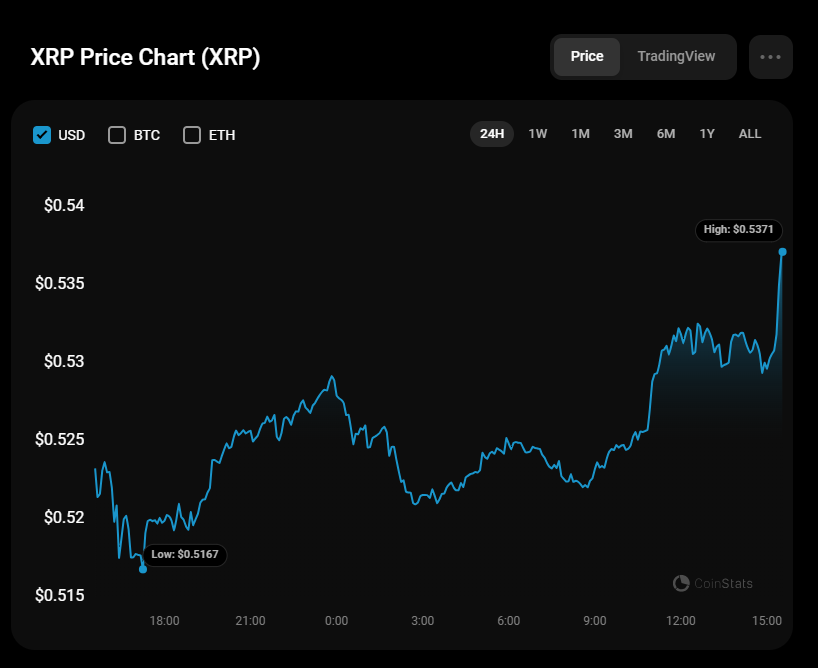
Task: Open the three-dots more options menu
Action: pyautogui.click(x=770, y=57)
